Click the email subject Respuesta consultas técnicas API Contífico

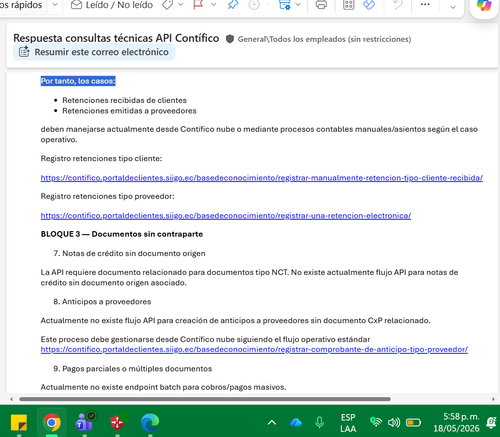click(x=116, y=38)
